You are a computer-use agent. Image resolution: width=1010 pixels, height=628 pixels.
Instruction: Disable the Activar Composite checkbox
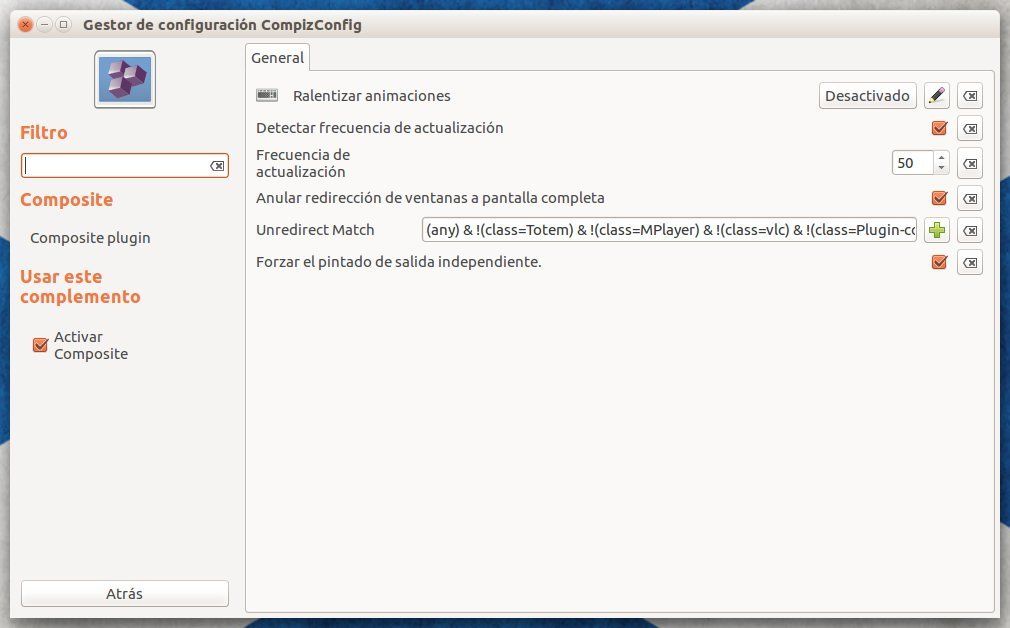pos(41,345)
